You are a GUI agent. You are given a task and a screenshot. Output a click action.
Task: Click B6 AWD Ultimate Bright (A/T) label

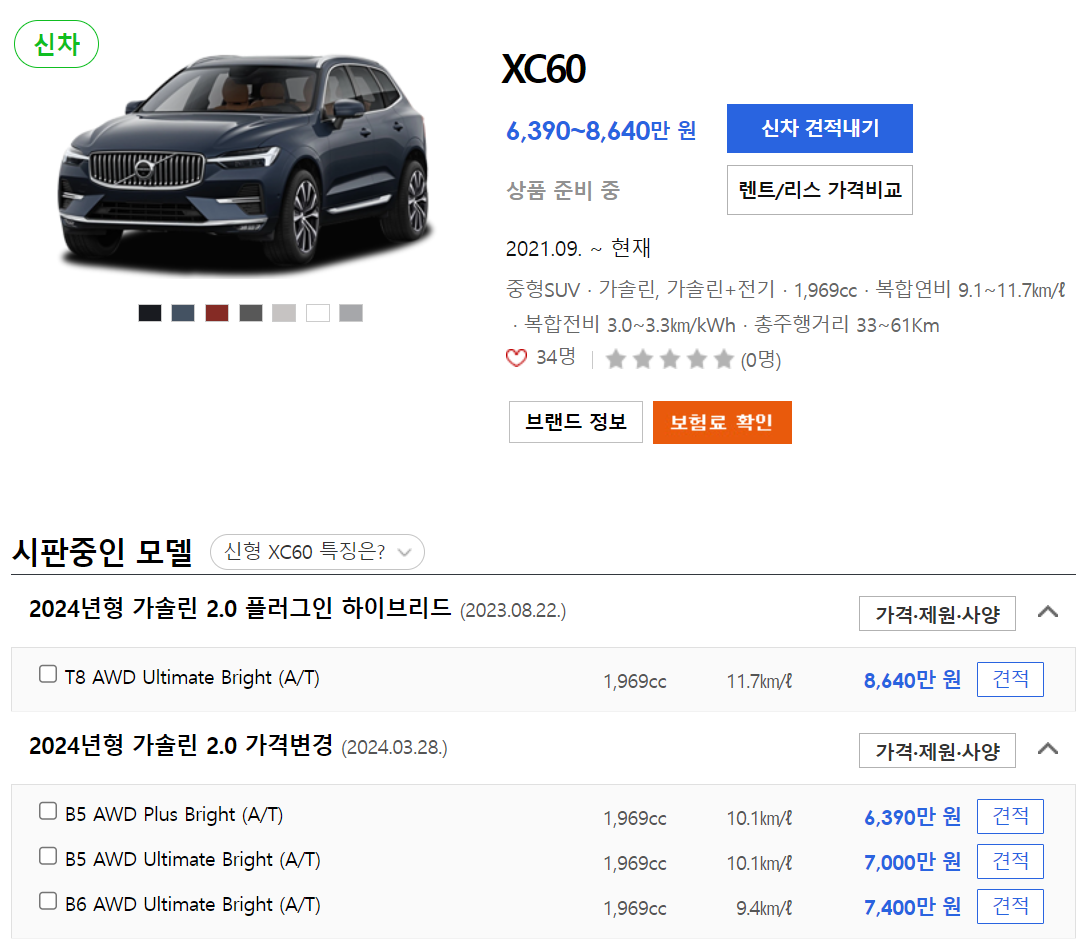click(x=193, y=905)
